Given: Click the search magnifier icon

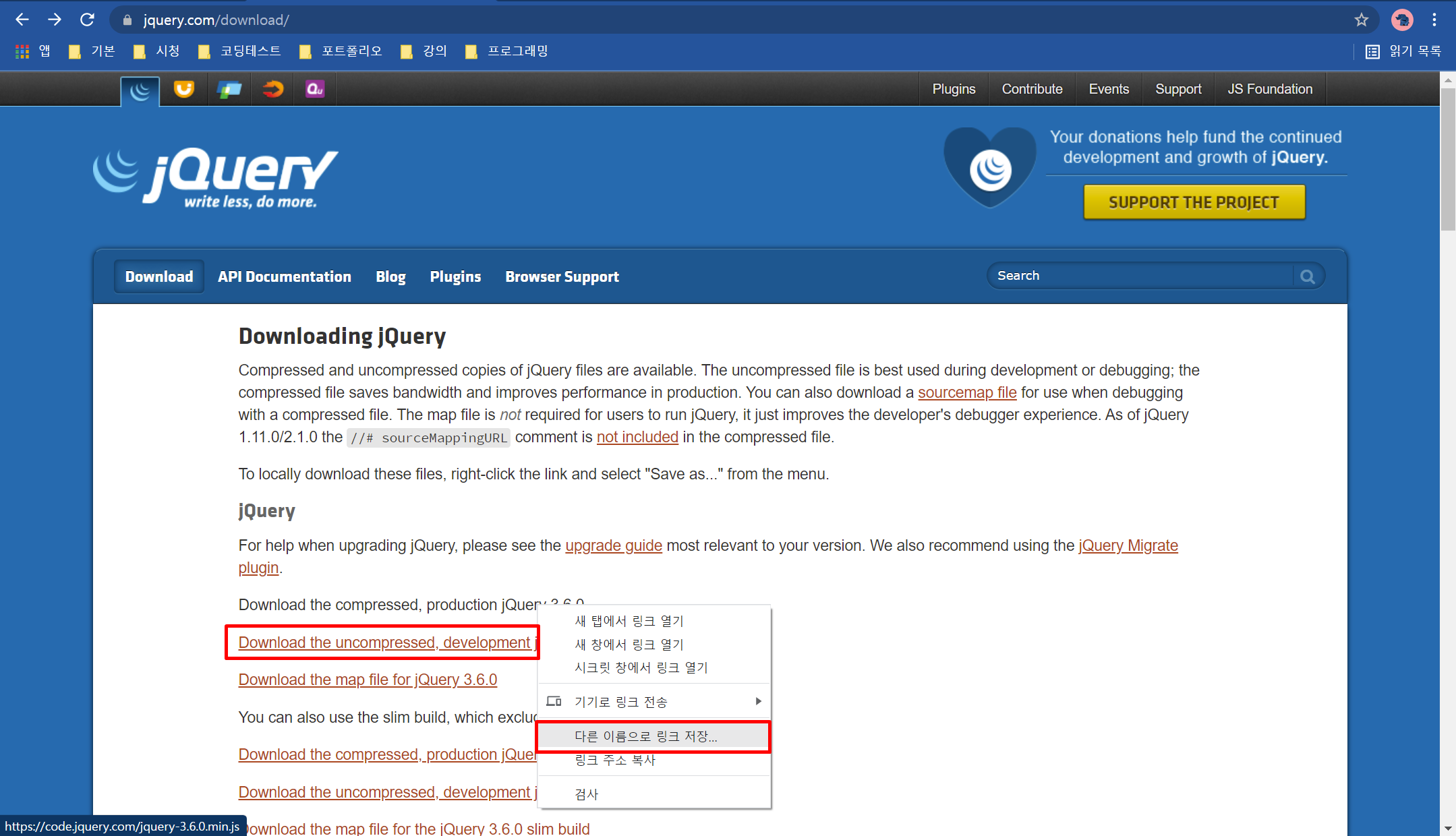Looking at the screenshot, I should pos(1307,276).
